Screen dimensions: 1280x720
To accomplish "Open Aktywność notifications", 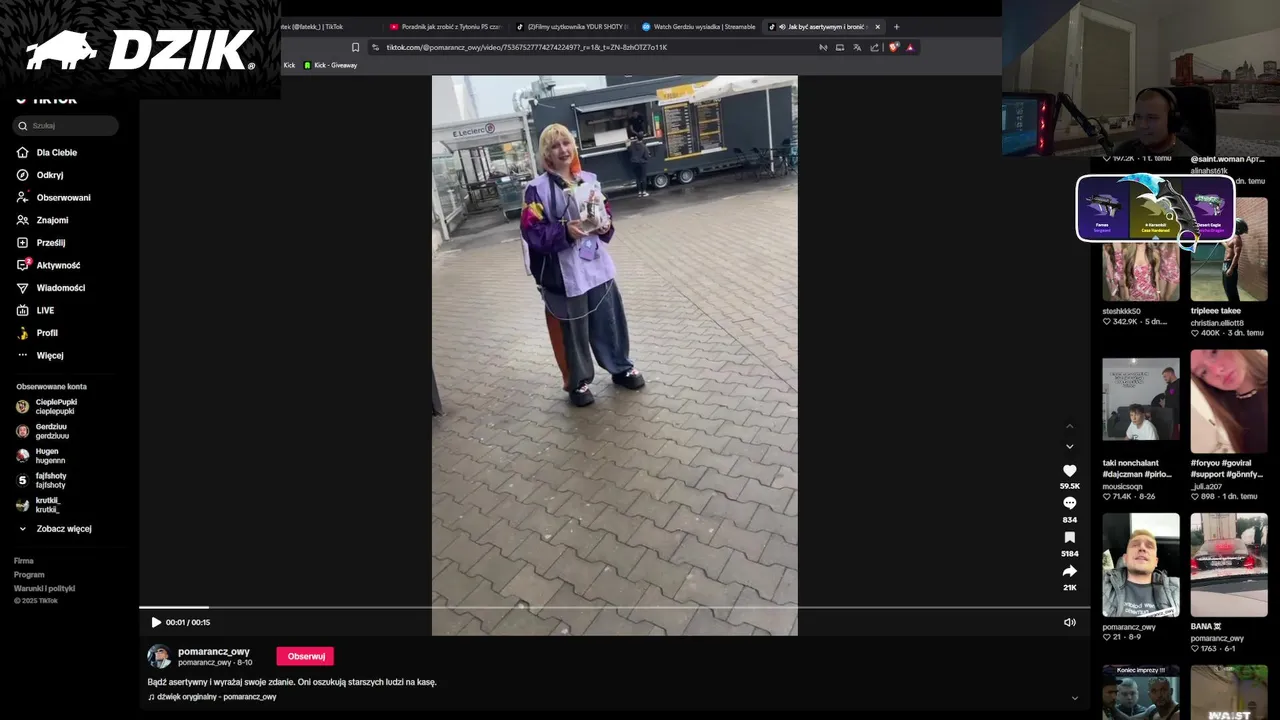I will (x=58, y=265).
